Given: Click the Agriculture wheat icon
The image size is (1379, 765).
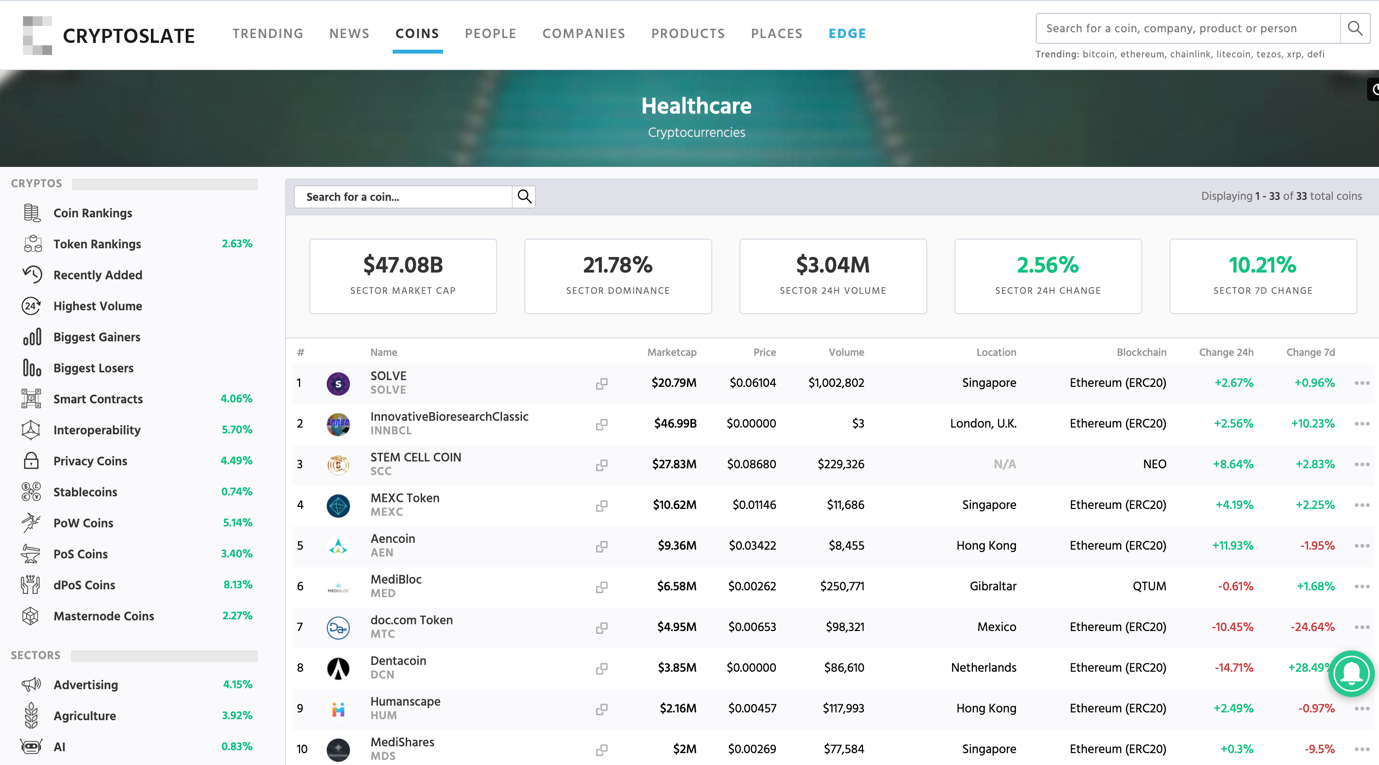Looking at the screenshot, I should click(x=32, y=716).
